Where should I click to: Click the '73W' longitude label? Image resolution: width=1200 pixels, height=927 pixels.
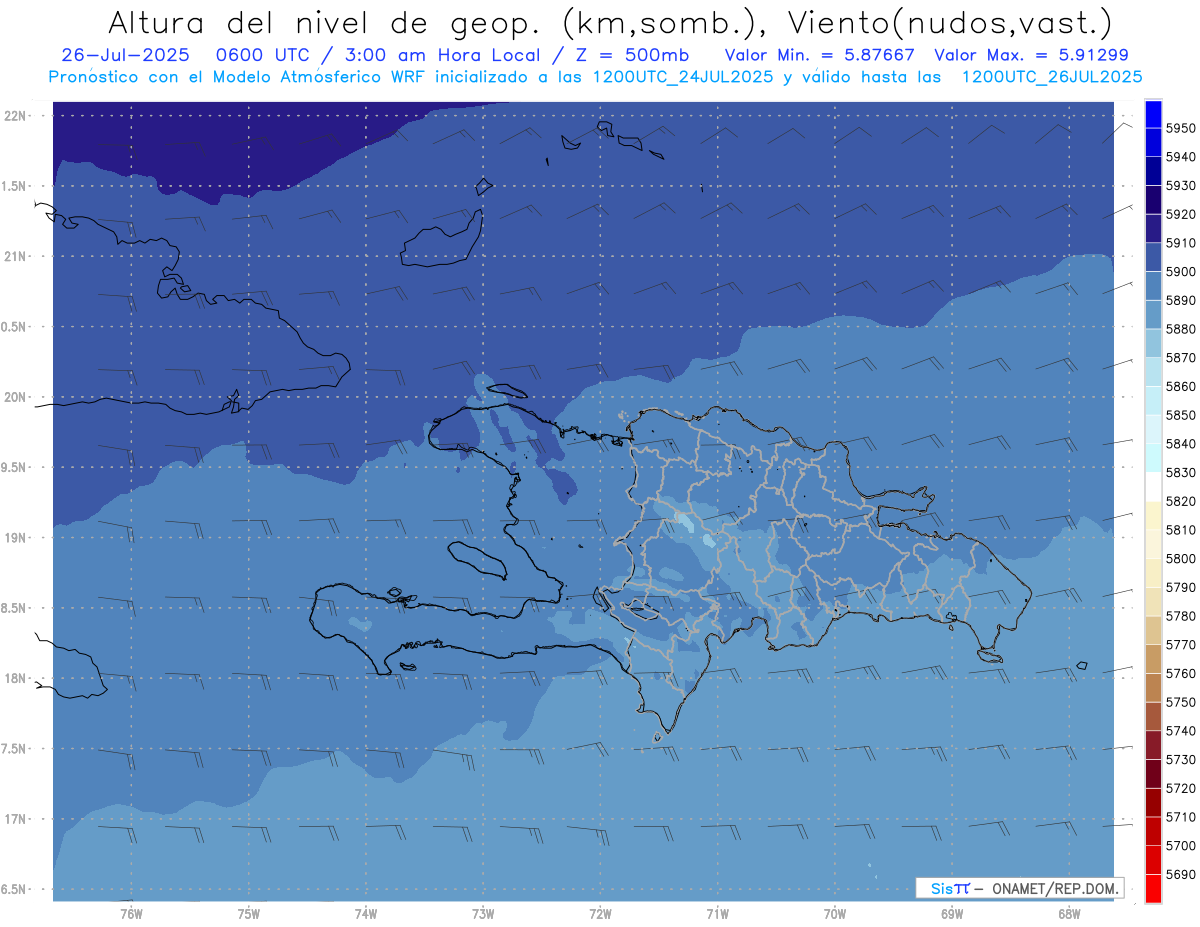click(483, 914)
